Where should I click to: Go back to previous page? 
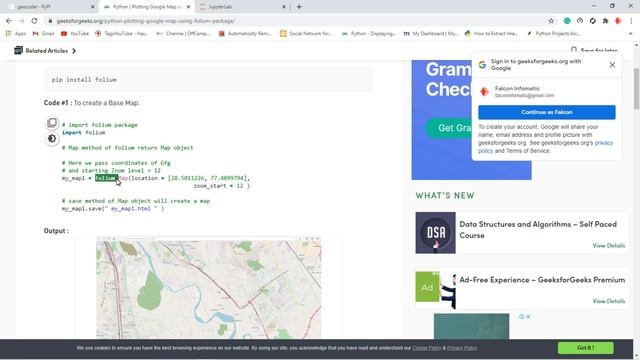9,21
